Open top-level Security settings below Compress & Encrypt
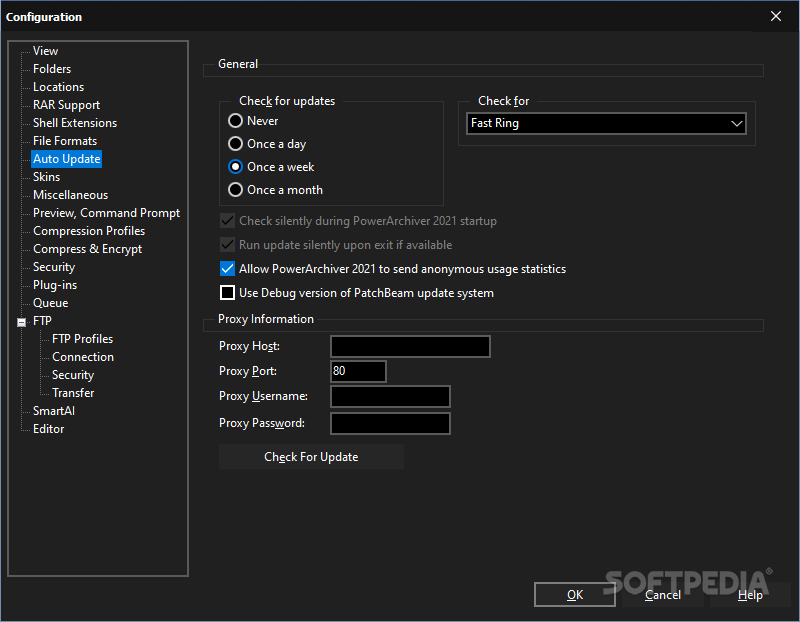Viewport: 800px width, 622px height. (x=54, y=267)
